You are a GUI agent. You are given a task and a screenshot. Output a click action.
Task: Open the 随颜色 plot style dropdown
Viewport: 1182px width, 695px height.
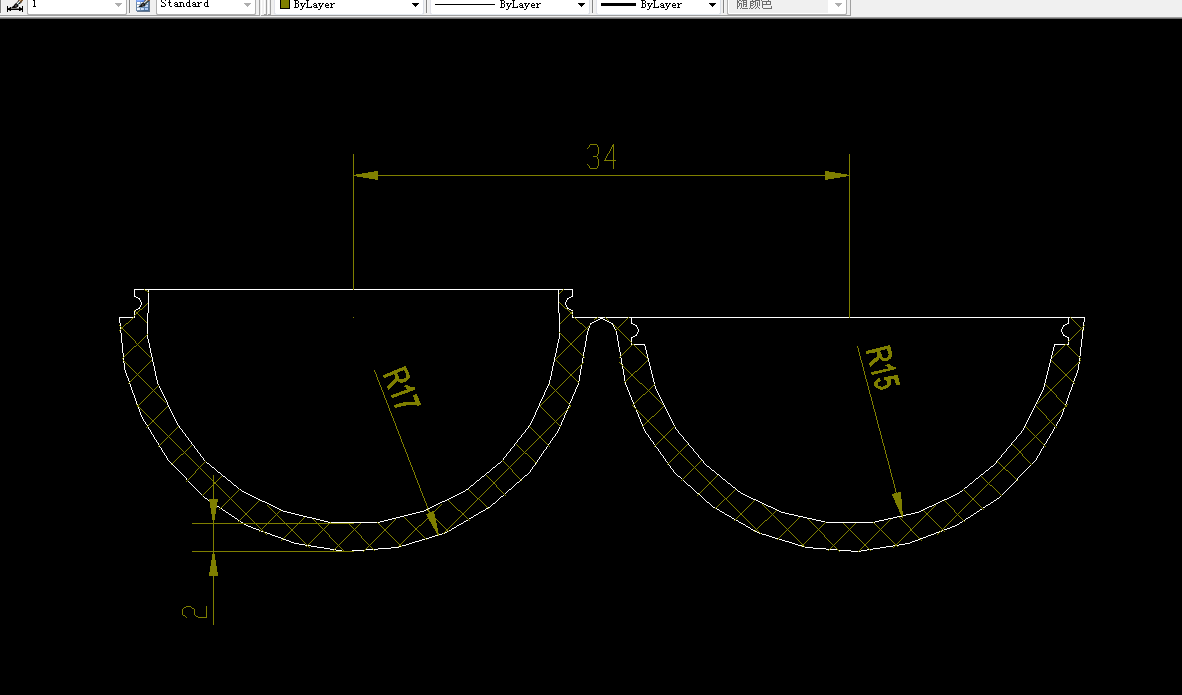(787, 5)
